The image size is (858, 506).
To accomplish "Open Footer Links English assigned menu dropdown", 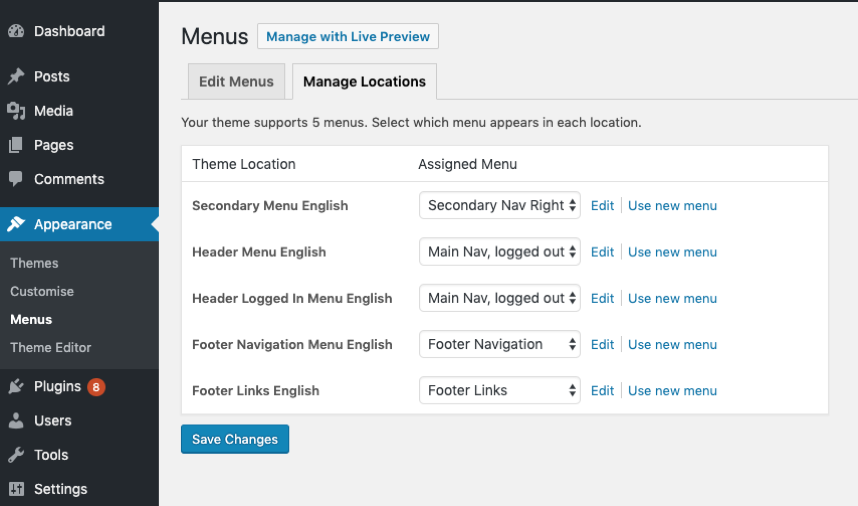I will (x=500, y=390).
